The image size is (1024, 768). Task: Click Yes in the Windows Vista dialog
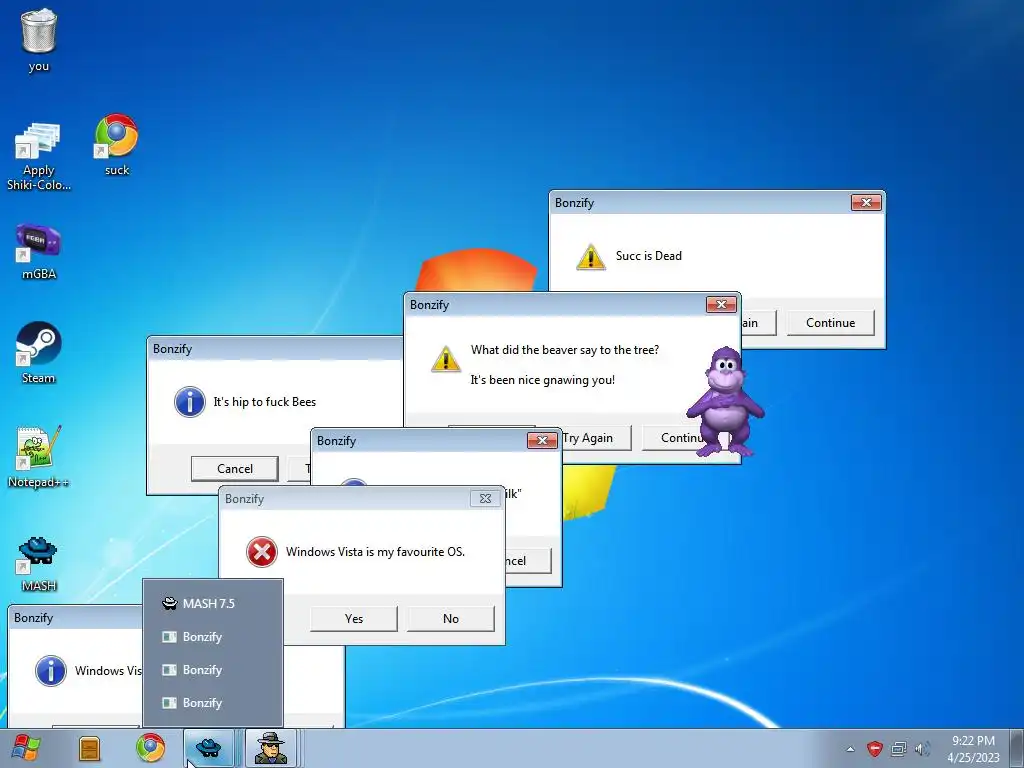pyautogui.click(x=354, y=618)
